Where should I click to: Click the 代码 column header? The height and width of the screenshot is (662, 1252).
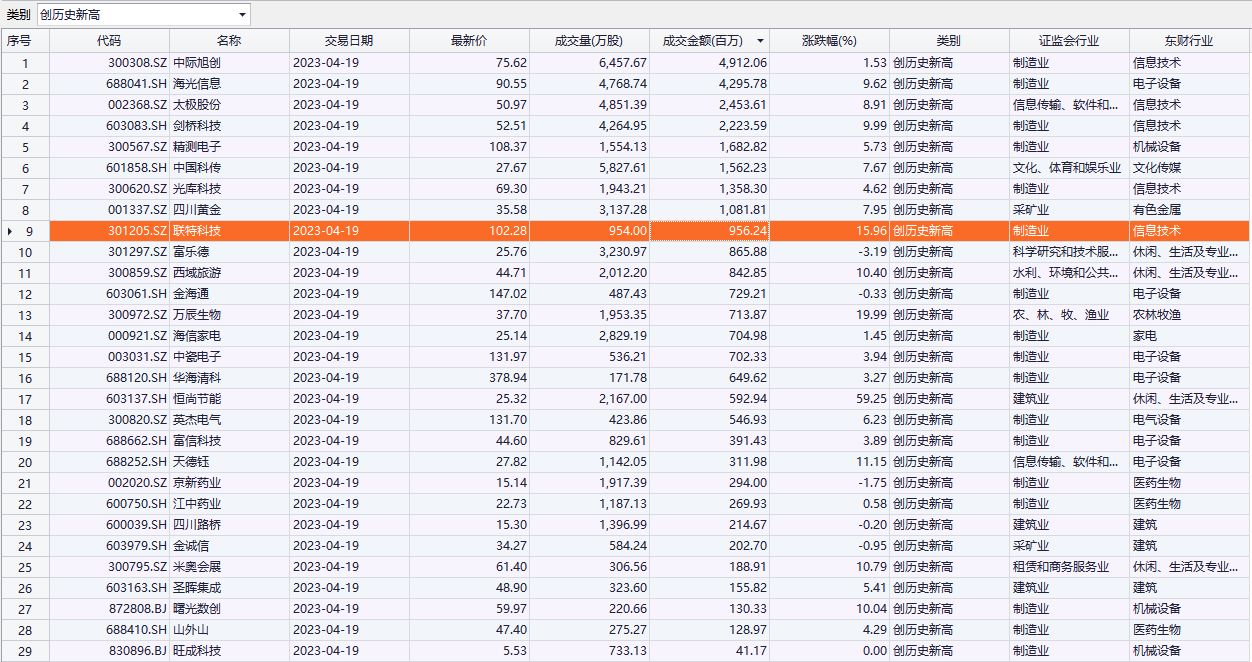109,41
